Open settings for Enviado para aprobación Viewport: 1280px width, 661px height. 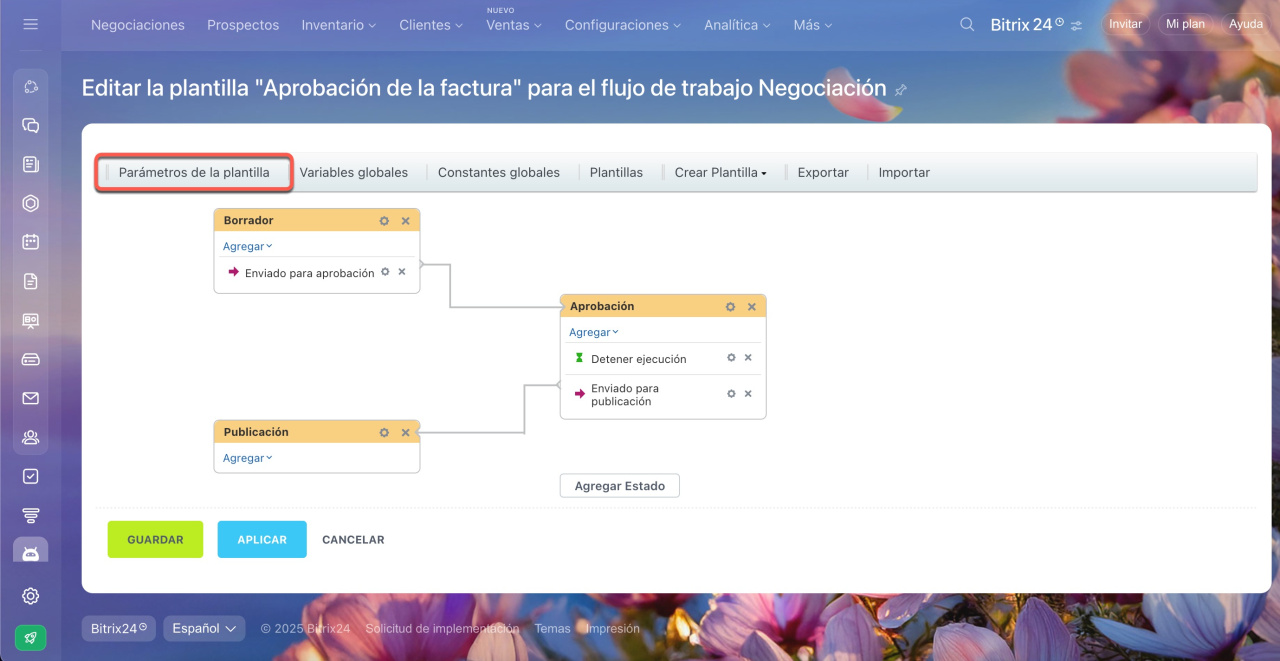pos(385,272)
